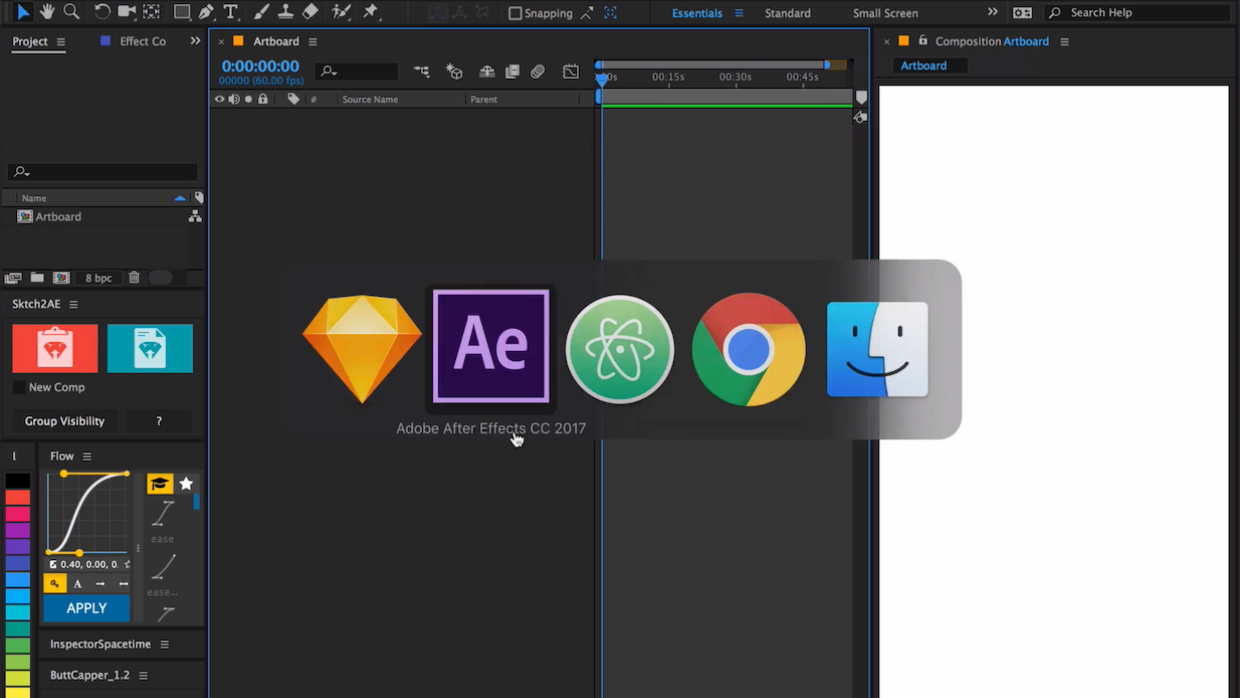The height and width of the screenshot is (698, 1240).
Task: Enable Motion Blur for timeline layers
Action: [x=538, y=72]
